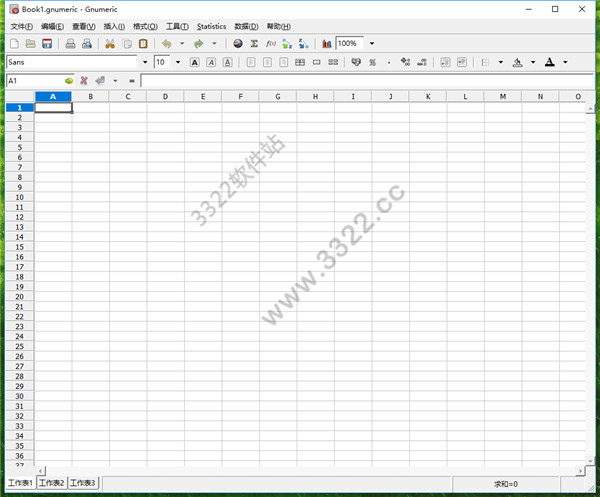Switch to sheet tab 工作表2
Screen dimensions: 600x497
[52, 483]
